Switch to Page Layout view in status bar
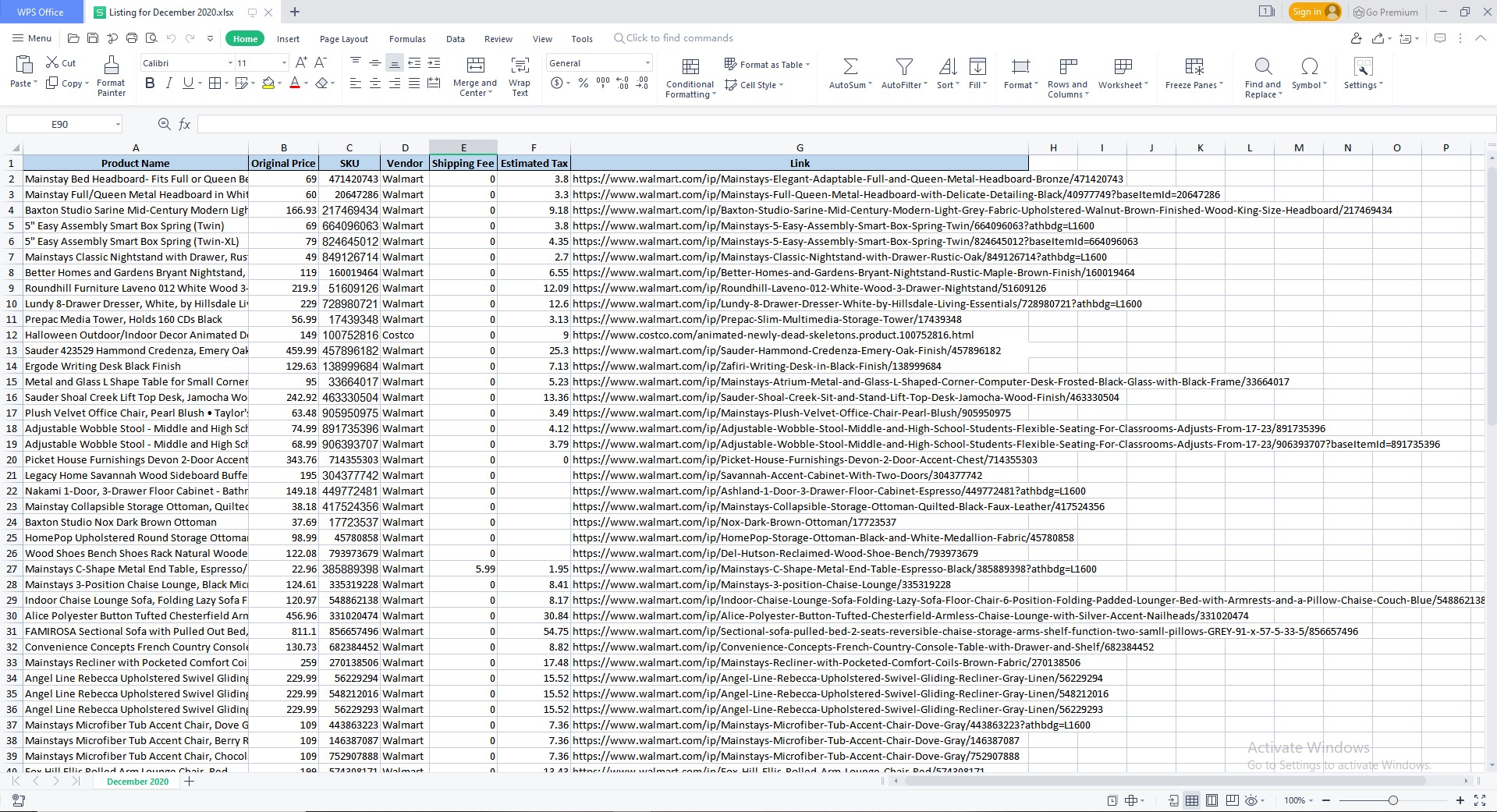This screenshot has height=812, width=1497. click(1211, 800)
